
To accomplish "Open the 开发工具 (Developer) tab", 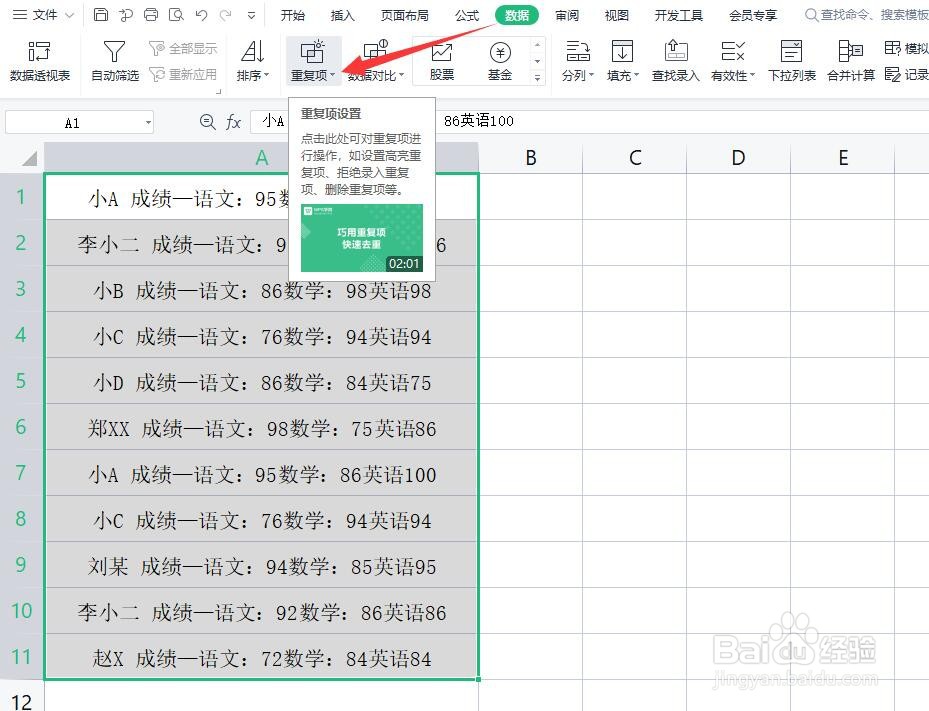I will (678, 14).
